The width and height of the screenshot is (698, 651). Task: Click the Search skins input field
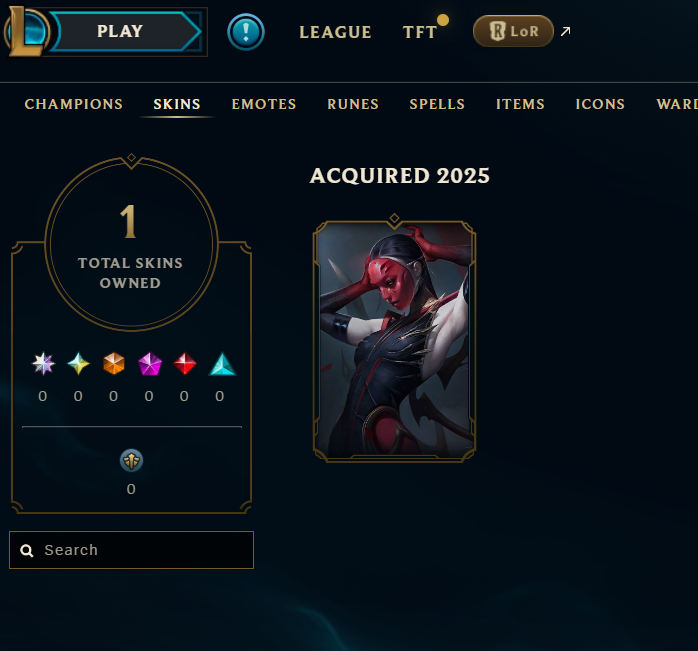131,550
